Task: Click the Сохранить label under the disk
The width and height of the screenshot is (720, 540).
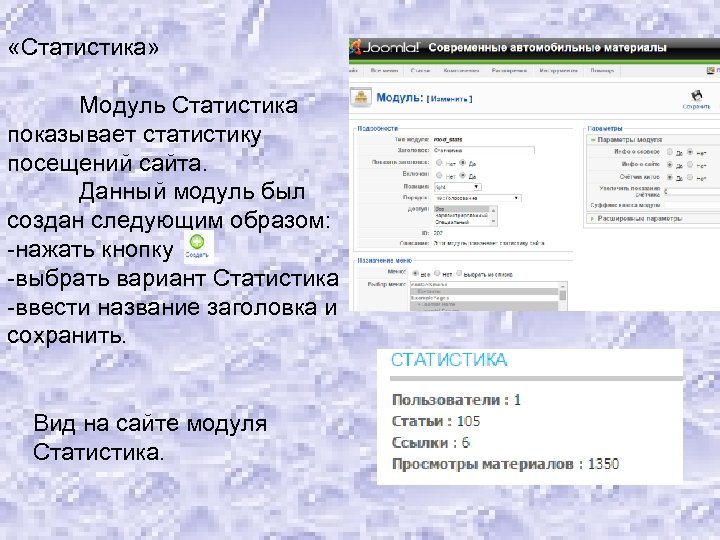Action: coord(696,107)
